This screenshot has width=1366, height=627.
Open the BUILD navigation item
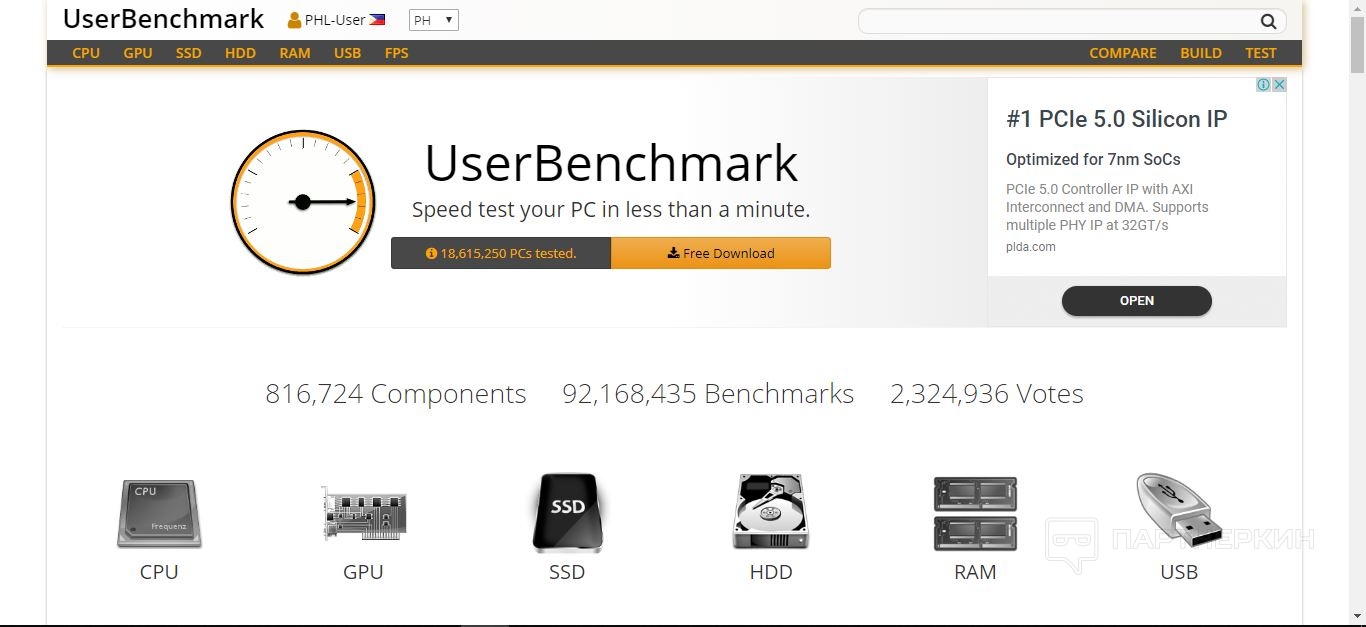[1201, 53]
